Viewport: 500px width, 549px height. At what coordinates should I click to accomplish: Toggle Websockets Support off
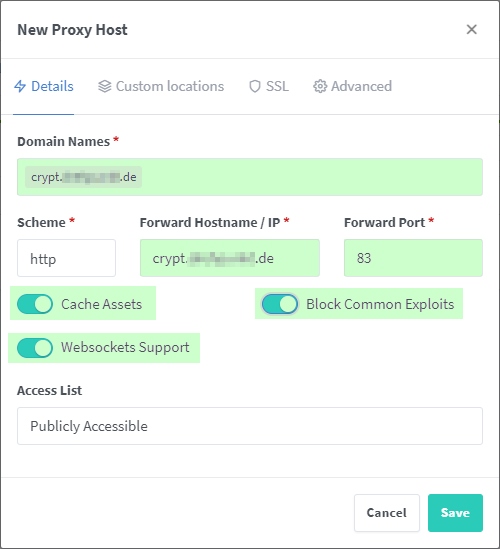tap(35, 347)
